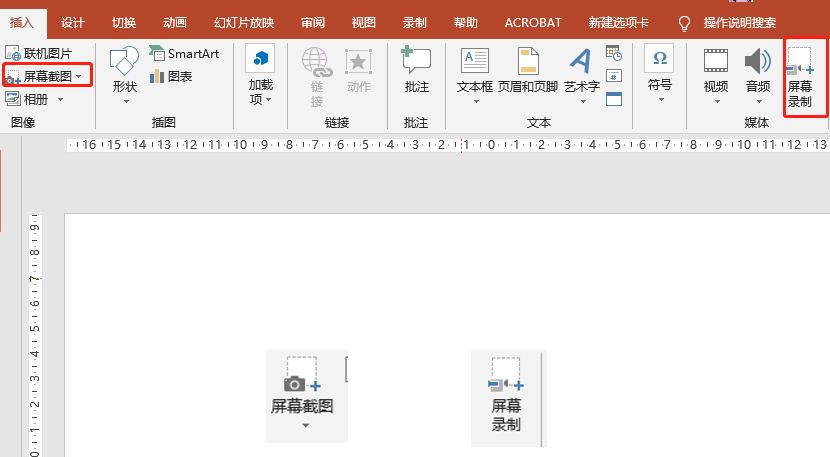The width and height of the screenshot is (830, 457).
Task: Switch to the 设计 tab
Action: 73,23
